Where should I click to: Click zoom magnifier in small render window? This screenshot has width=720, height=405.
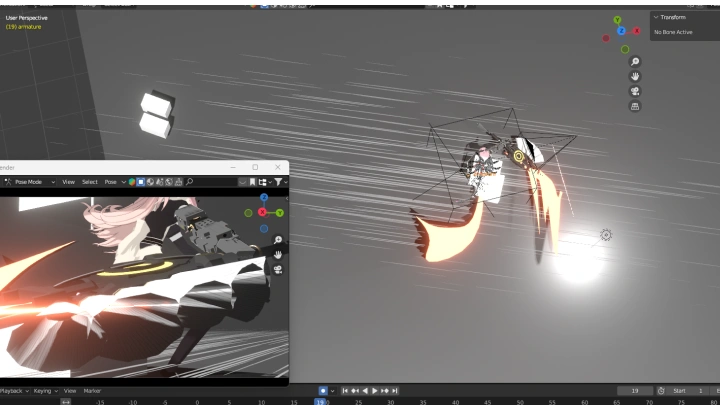click(278, 240)
